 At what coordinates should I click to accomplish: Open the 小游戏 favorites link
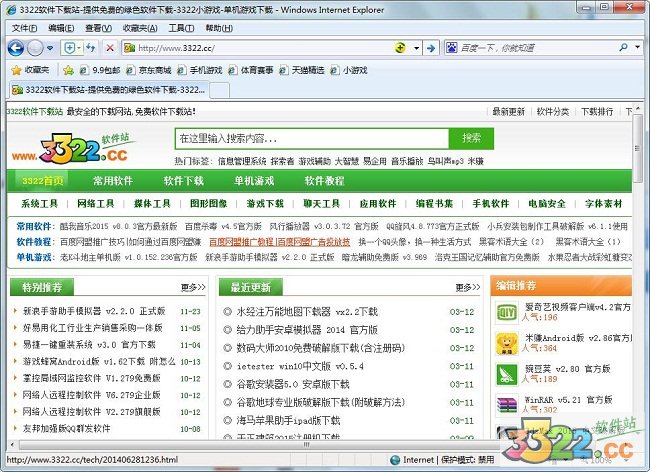(x=349, y=70)
